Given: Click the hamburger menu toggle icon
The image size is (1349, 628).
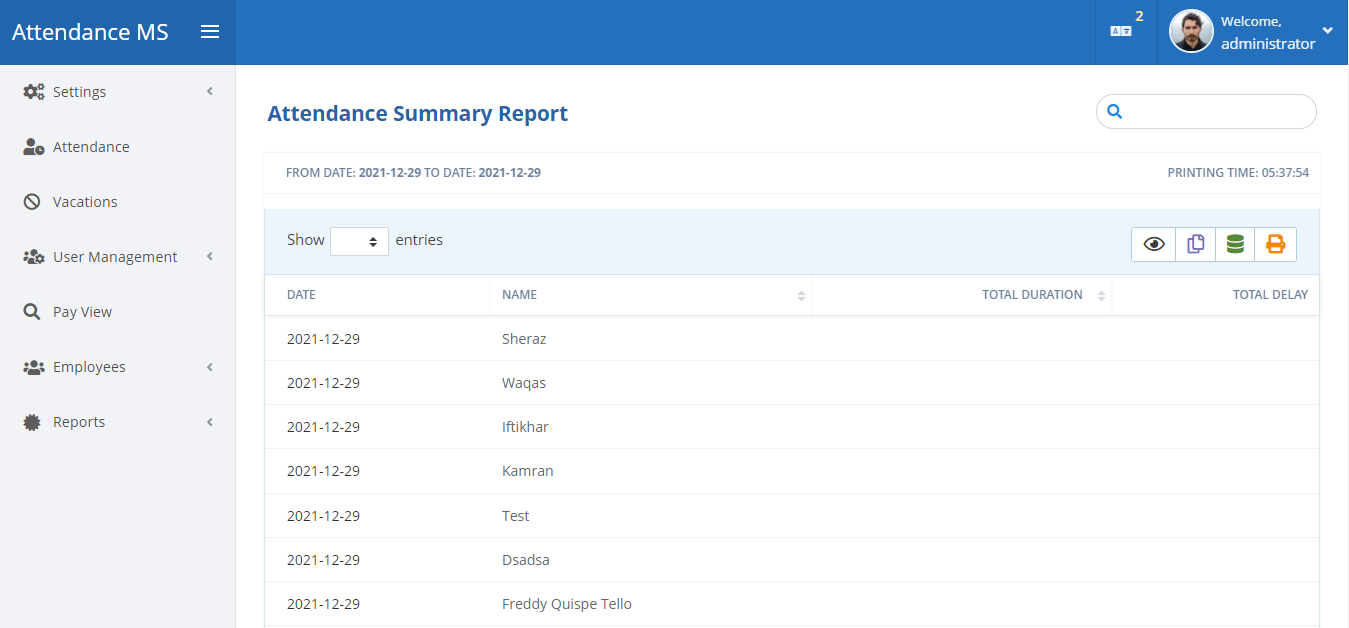Looking at the screenshot, I should point(210,32).
